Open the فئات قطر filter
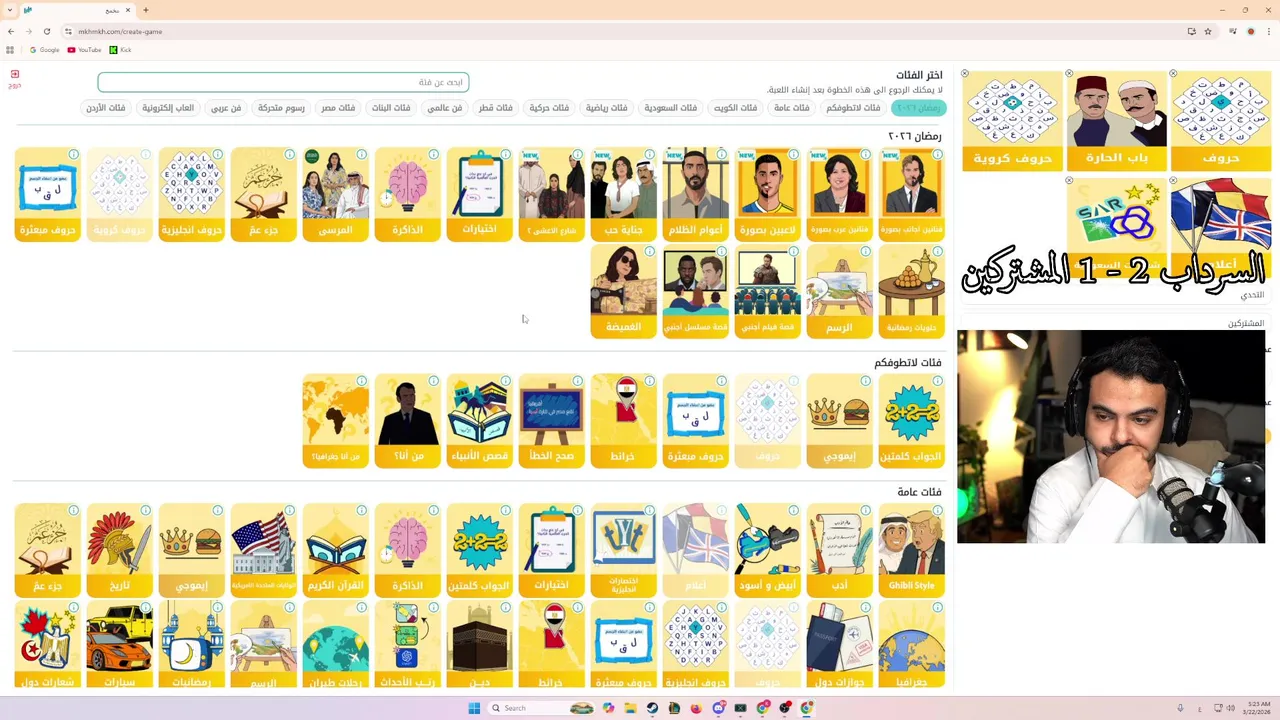 click(495, 108)
